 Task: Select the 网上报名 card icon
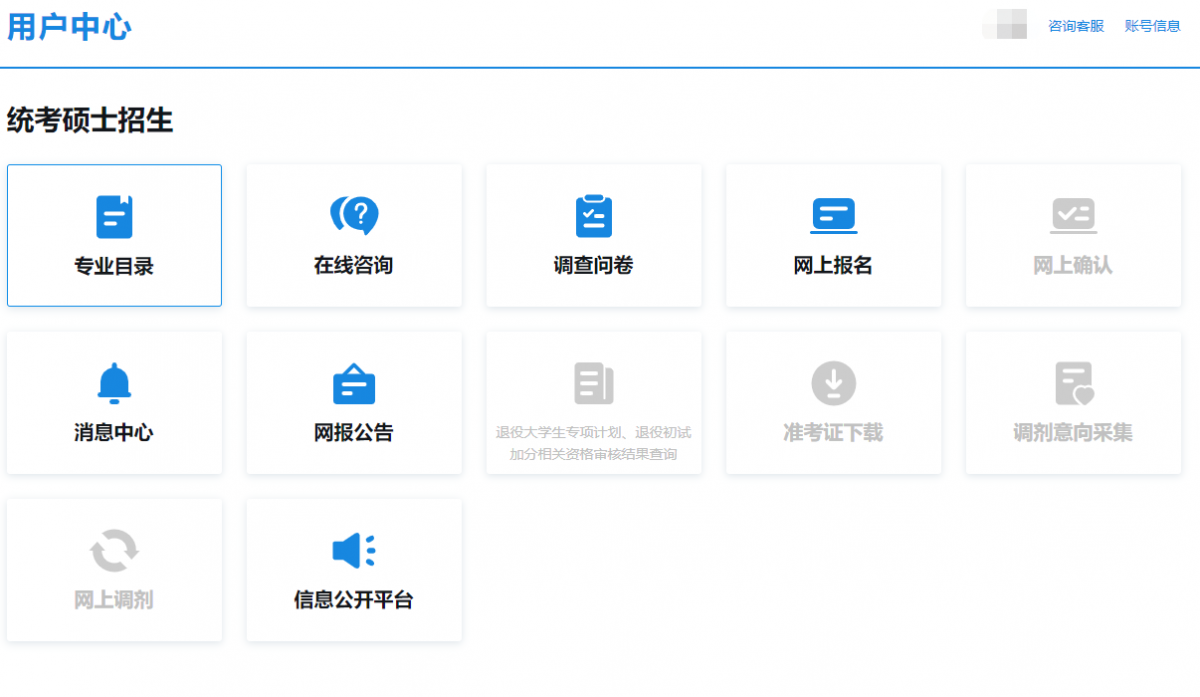click(833, 216)
